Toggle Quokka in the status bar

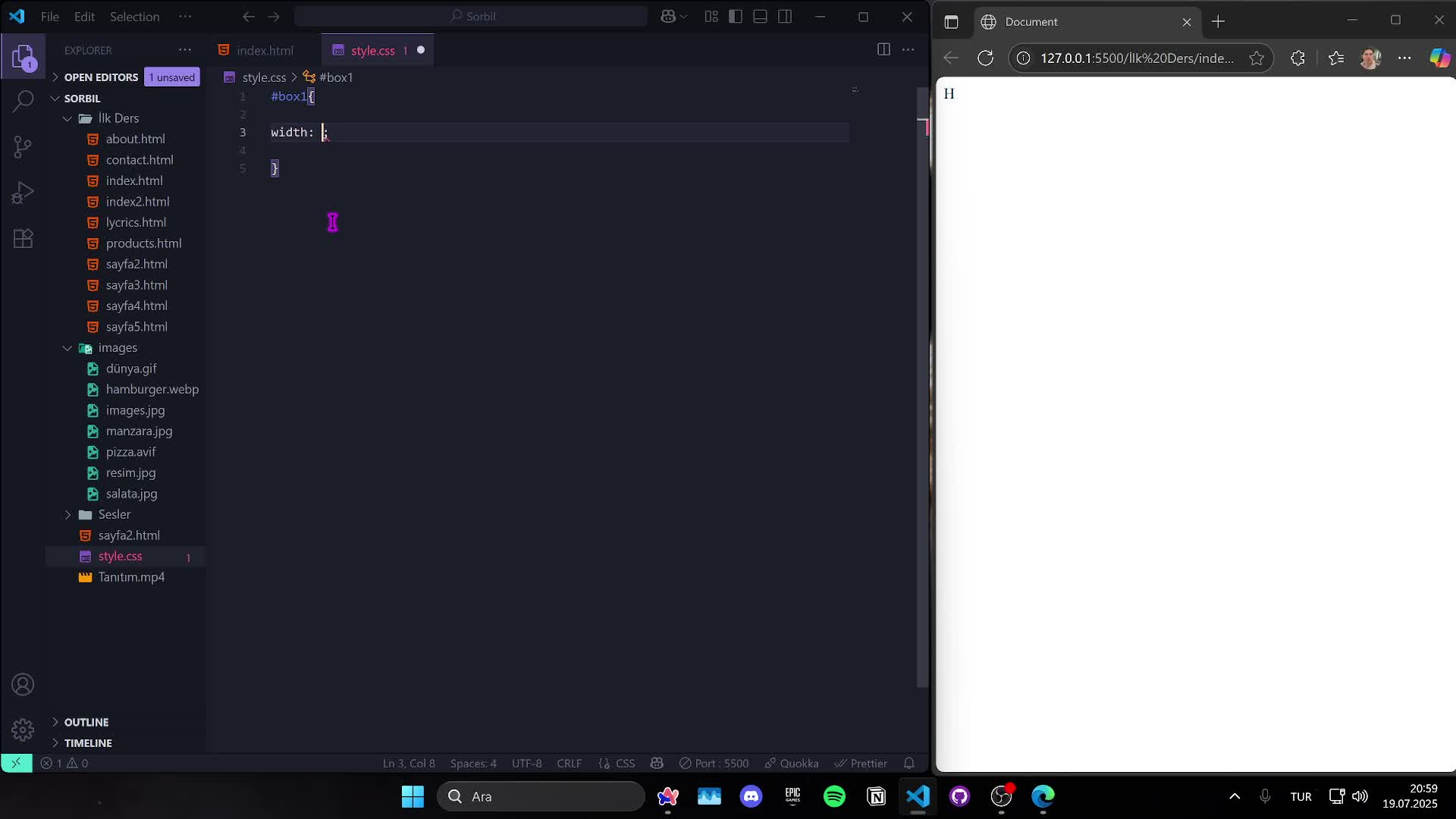point(792,763)
